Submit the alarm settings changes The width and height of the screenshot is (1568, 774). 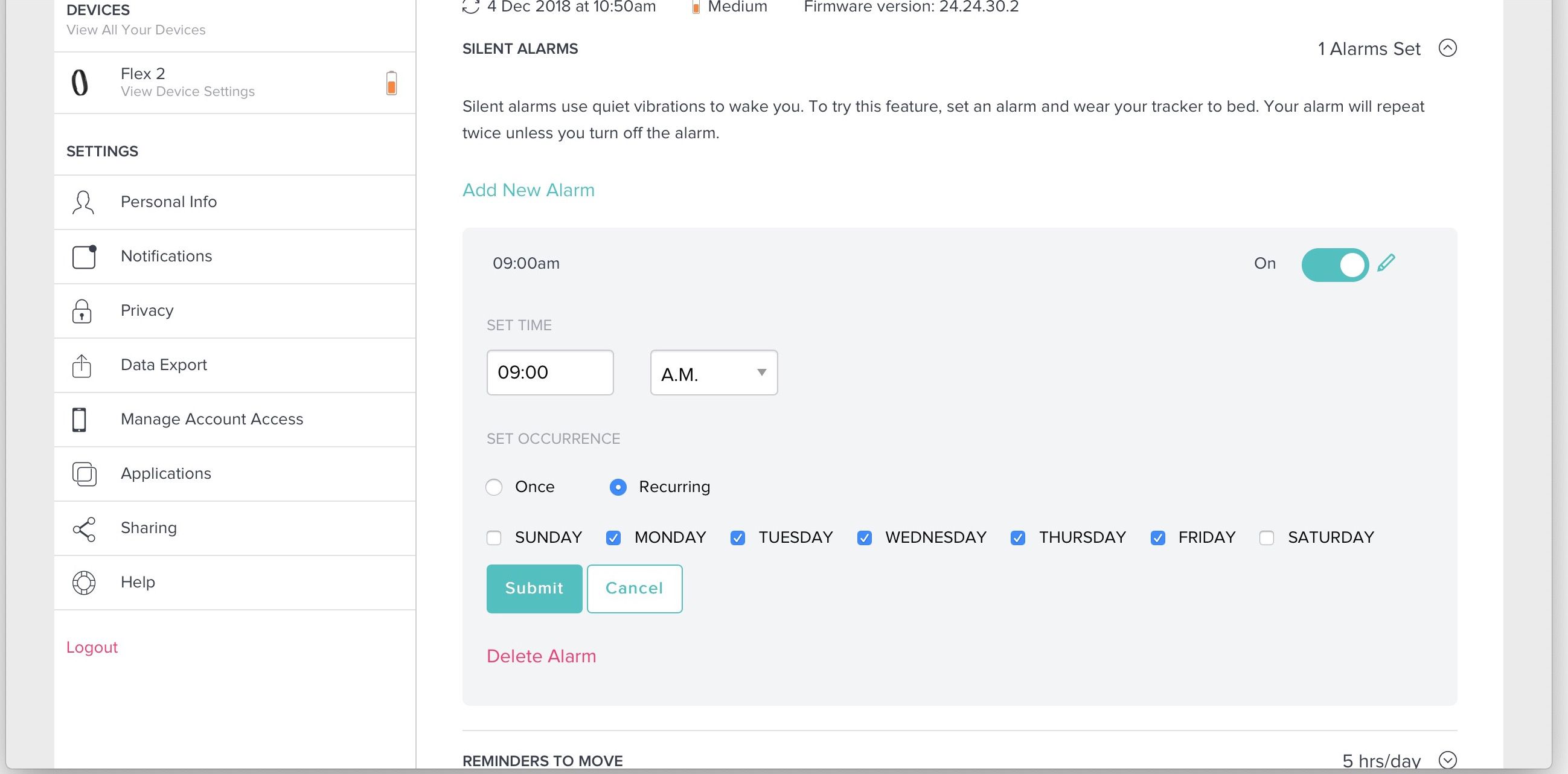click(534, 588)
